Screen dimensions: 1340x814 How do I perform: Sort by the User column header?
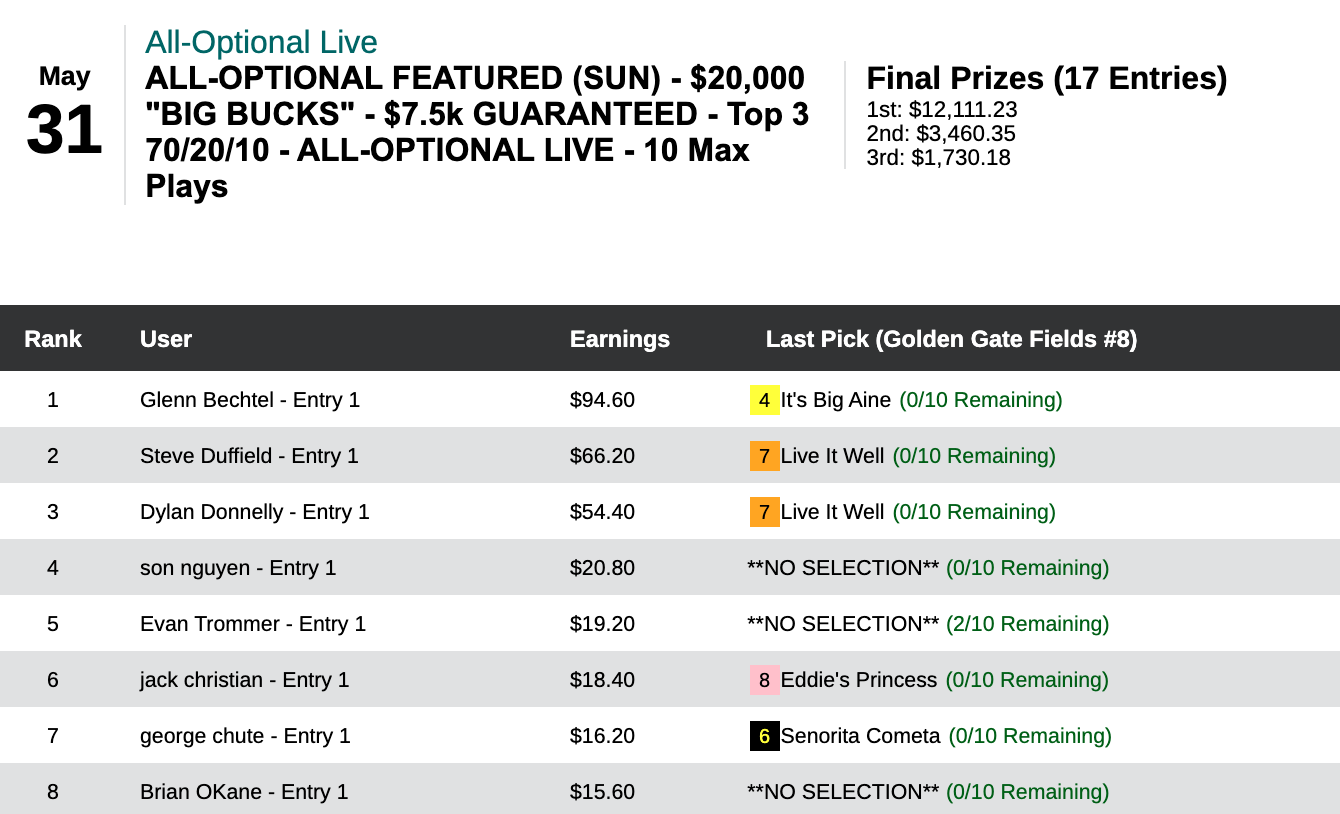click(166, 339)
